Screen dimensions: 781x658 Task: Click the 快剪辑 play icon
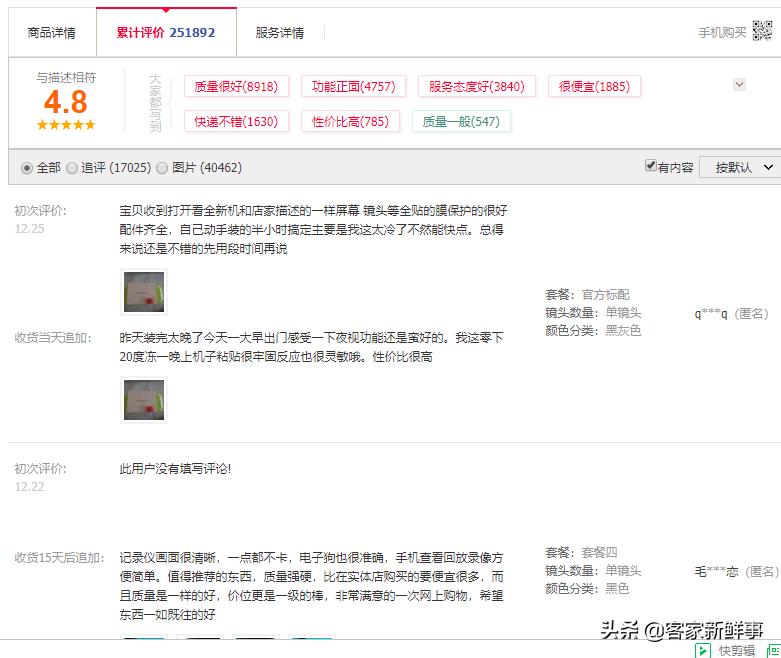pyautogui.click(x=702, y=651)
